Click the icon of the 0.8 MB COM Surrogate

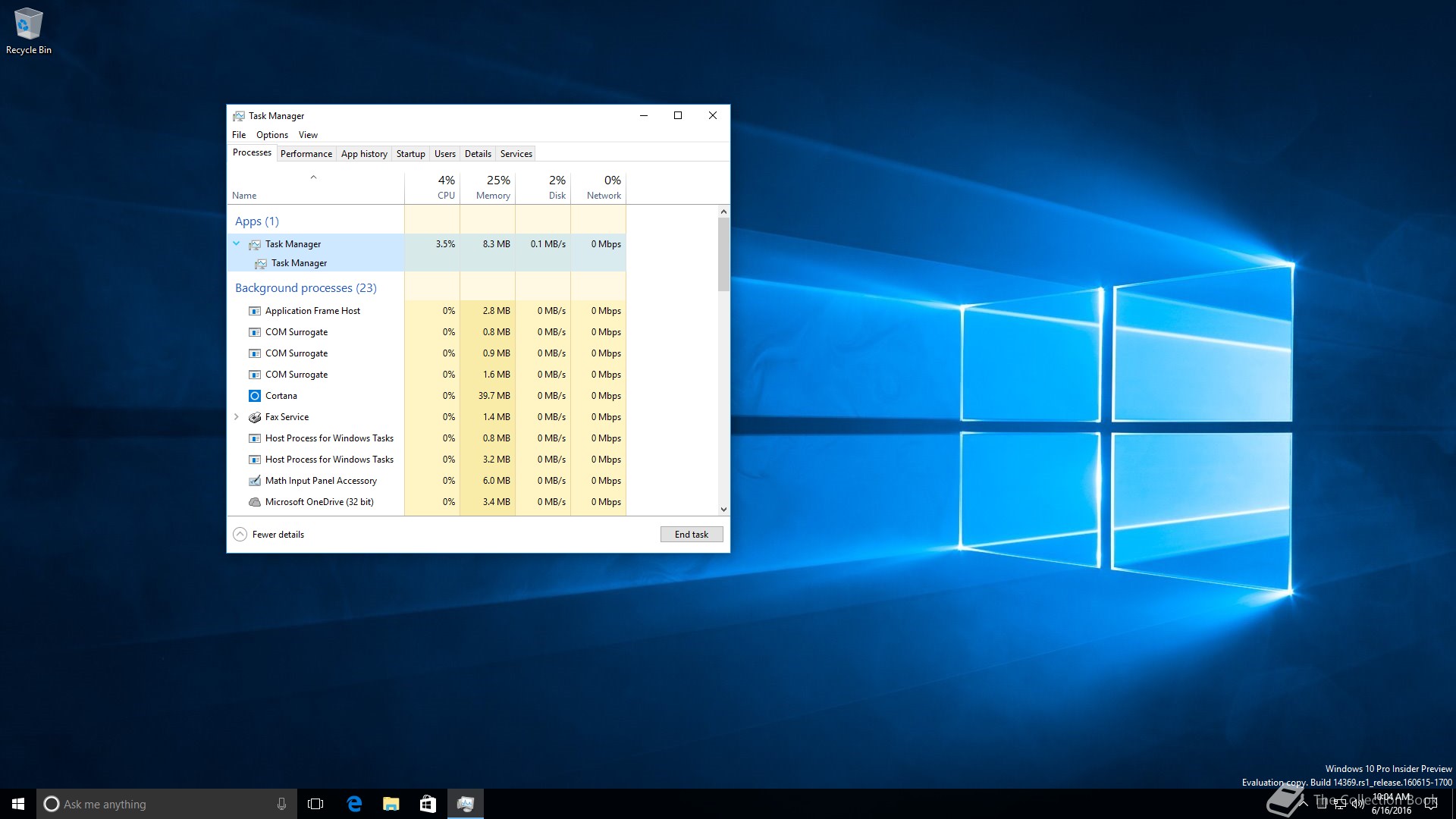(x=255, y=332)
